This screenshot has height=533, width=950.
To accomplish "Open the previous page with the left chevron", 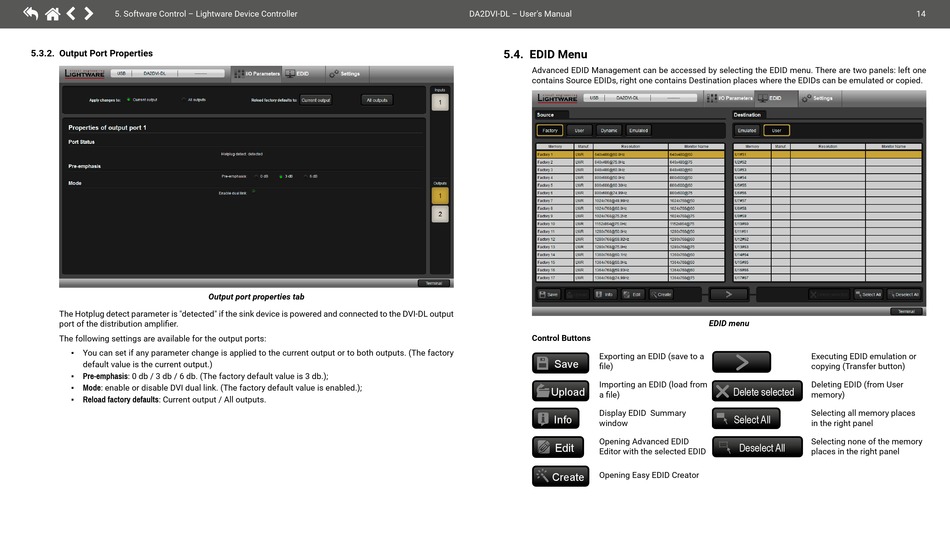I will click(71, 13).
